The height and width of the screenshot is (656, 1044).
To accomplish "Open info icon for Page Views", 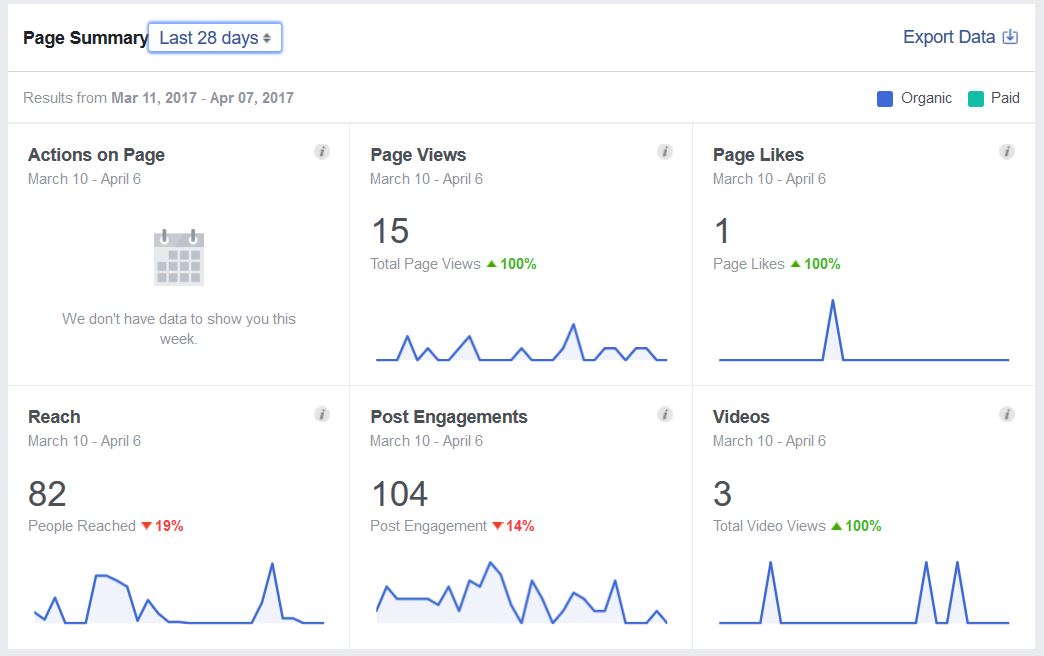I will tap(664, 152).
